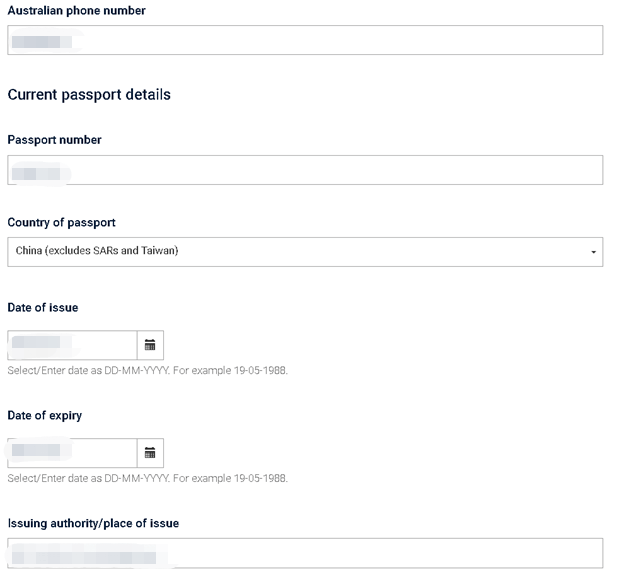Open the Date of issue calendar picker
The width and height of the screenshot is (624, 579).
[150, 345]
